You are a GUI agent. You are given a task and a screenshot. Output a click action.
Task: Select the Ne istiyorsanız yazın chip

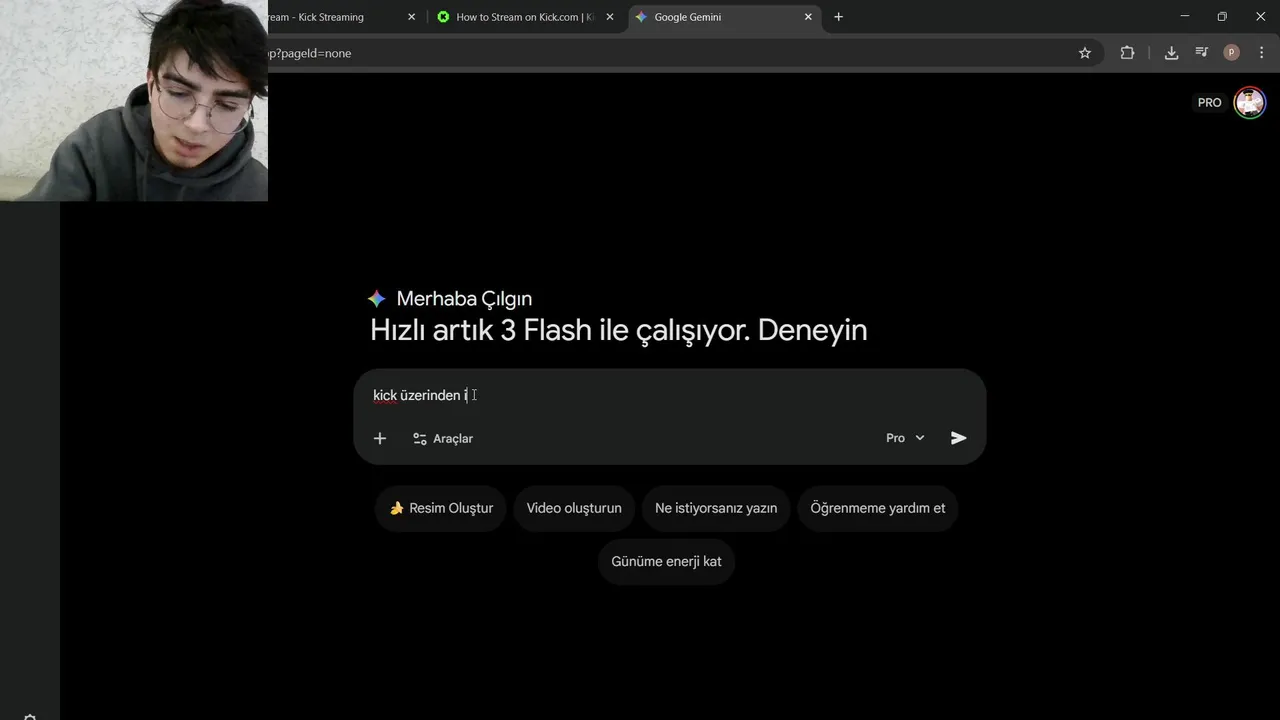click(x=716, y=508)
